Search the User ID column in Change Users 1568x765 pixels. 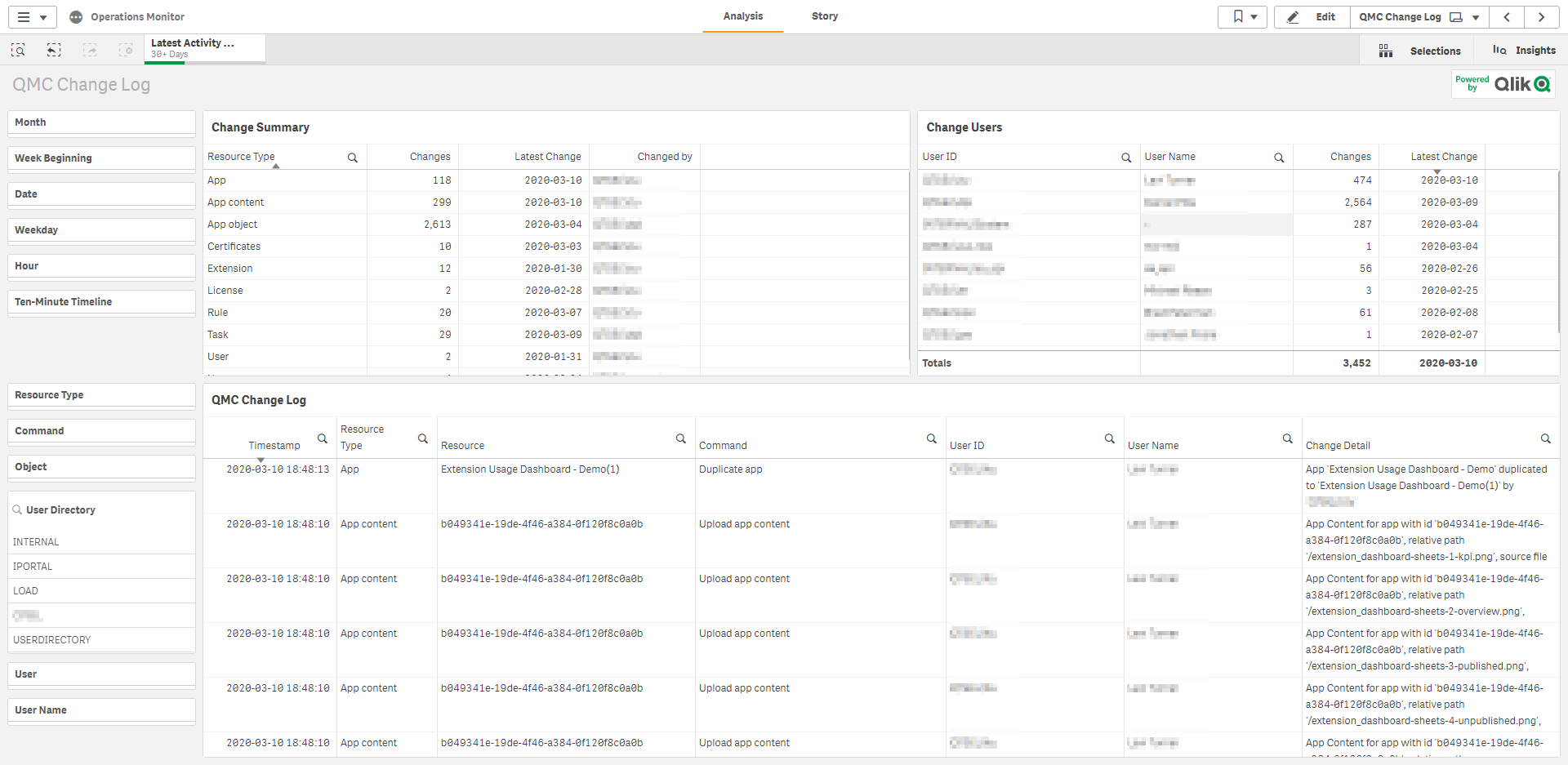[1126, 158]
